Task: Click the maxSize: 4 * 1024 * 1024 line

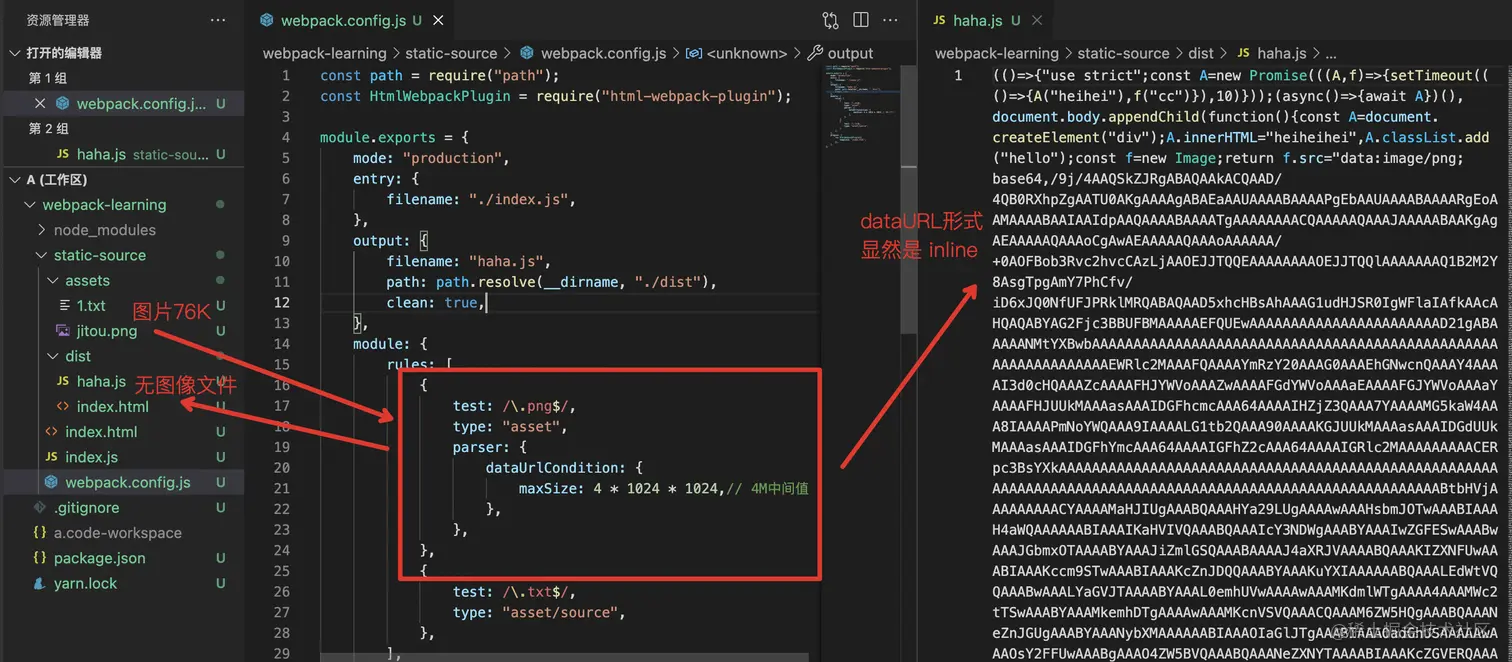Action: (662, 489)
